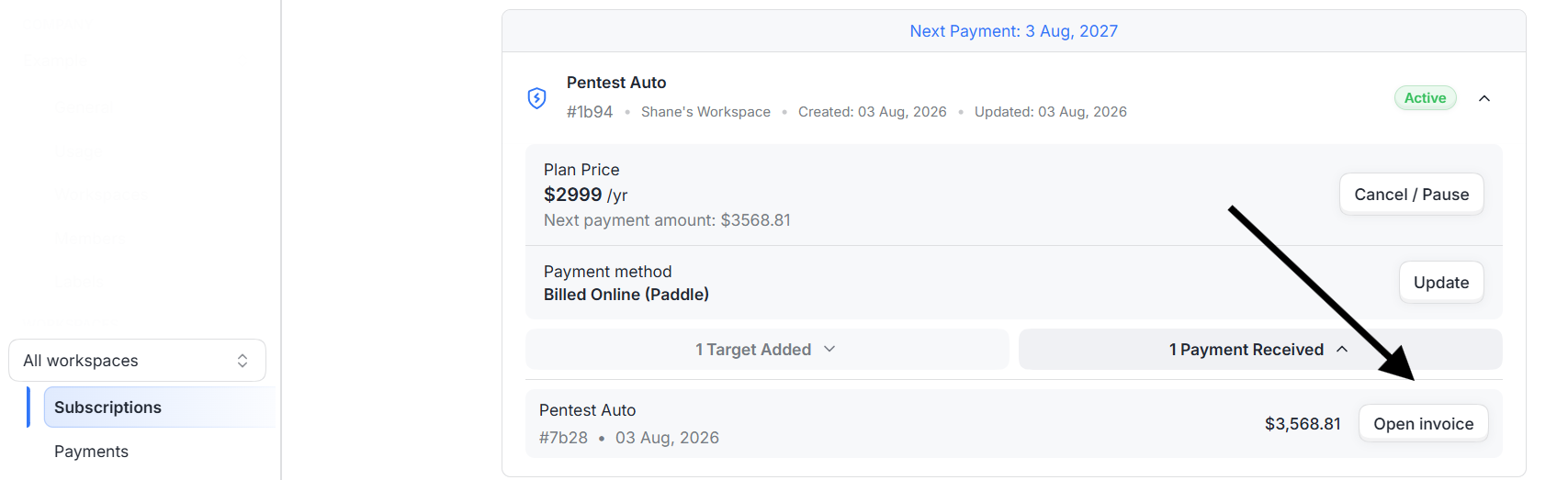Screen dimensions: 1568x480
Task: Collapse the 1 Payment Received section
Action: pos(1260,350)
